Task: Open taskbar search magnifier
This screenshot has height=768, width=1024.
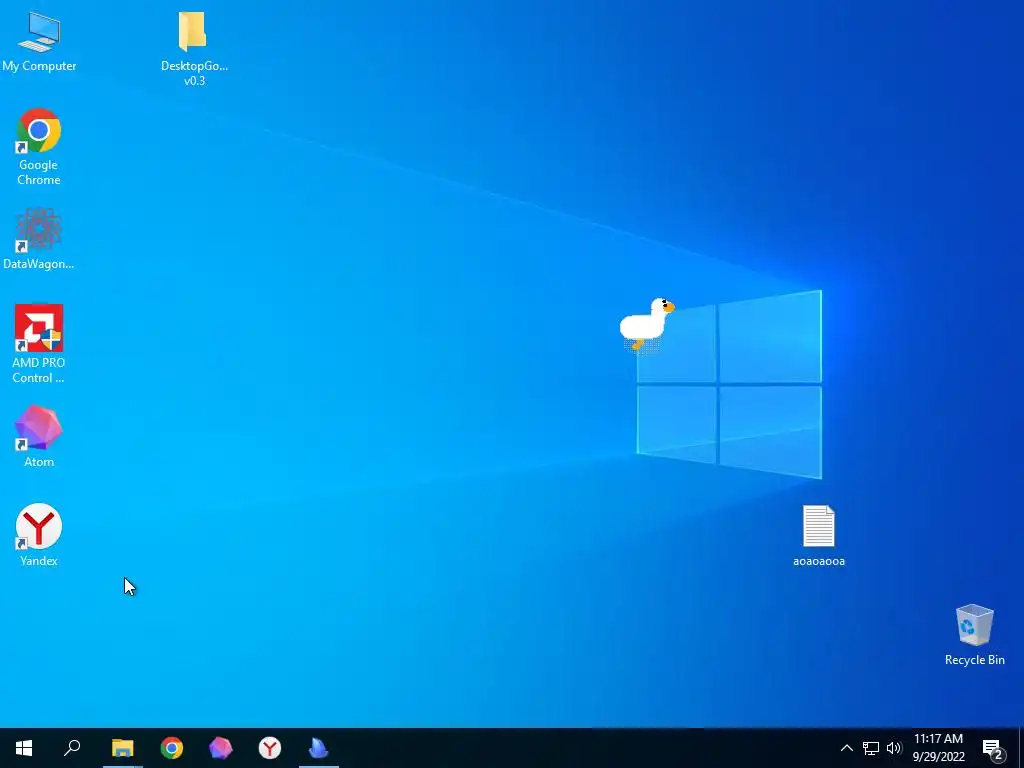Action: (72, 748)
